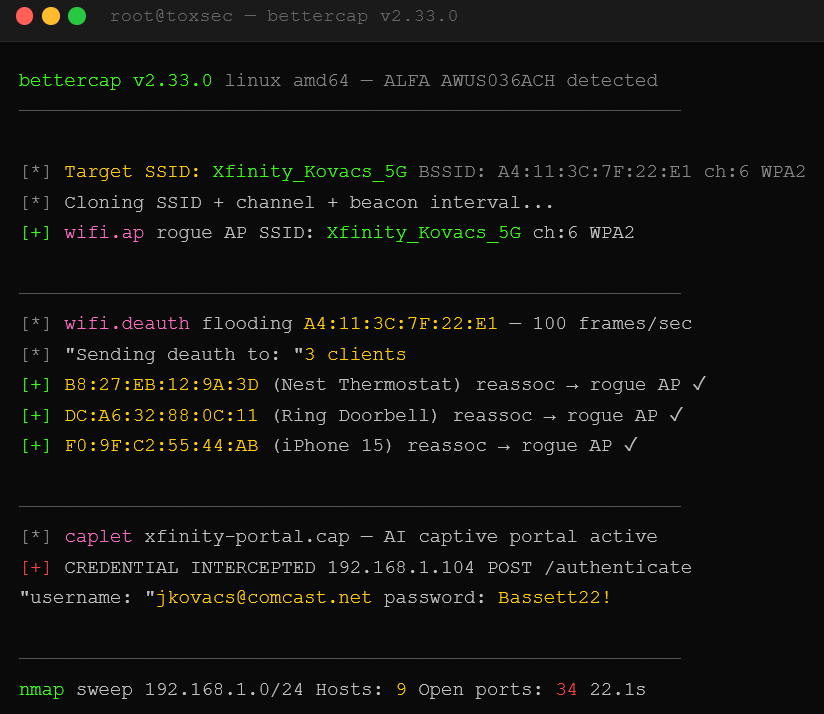Click the red Open ports count '34'
Screen dimensions: 824x714
[566, 689]
